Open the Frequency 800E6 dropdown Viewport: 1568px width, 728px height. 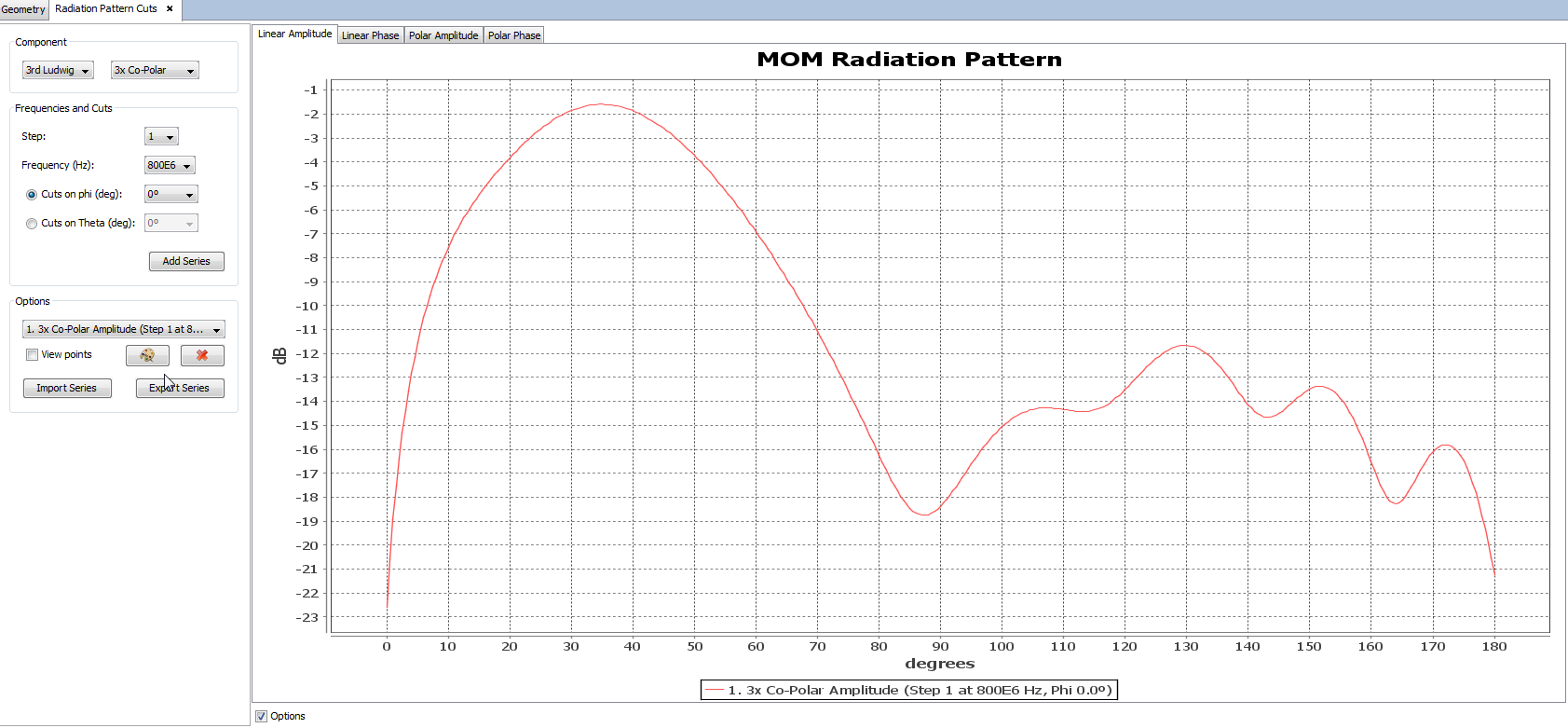point(170,166)
